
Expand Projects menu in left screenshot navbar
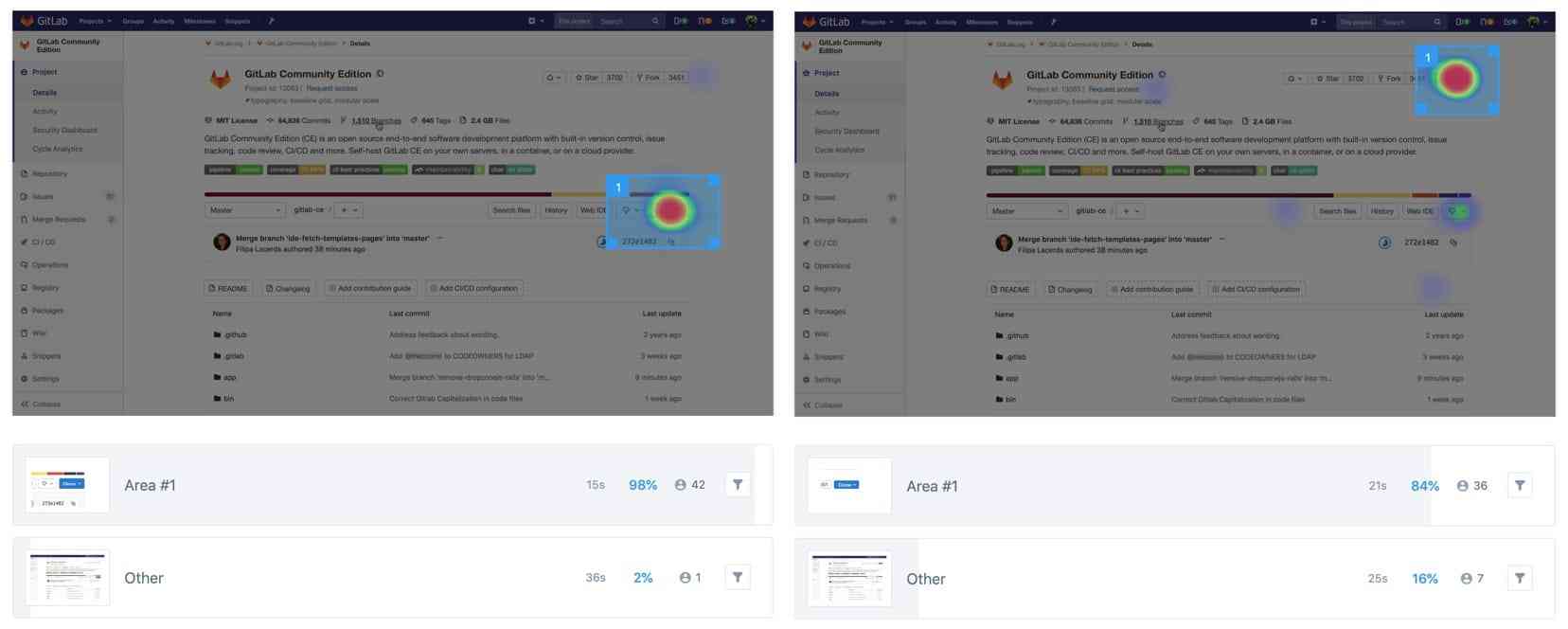pos(95,21)
